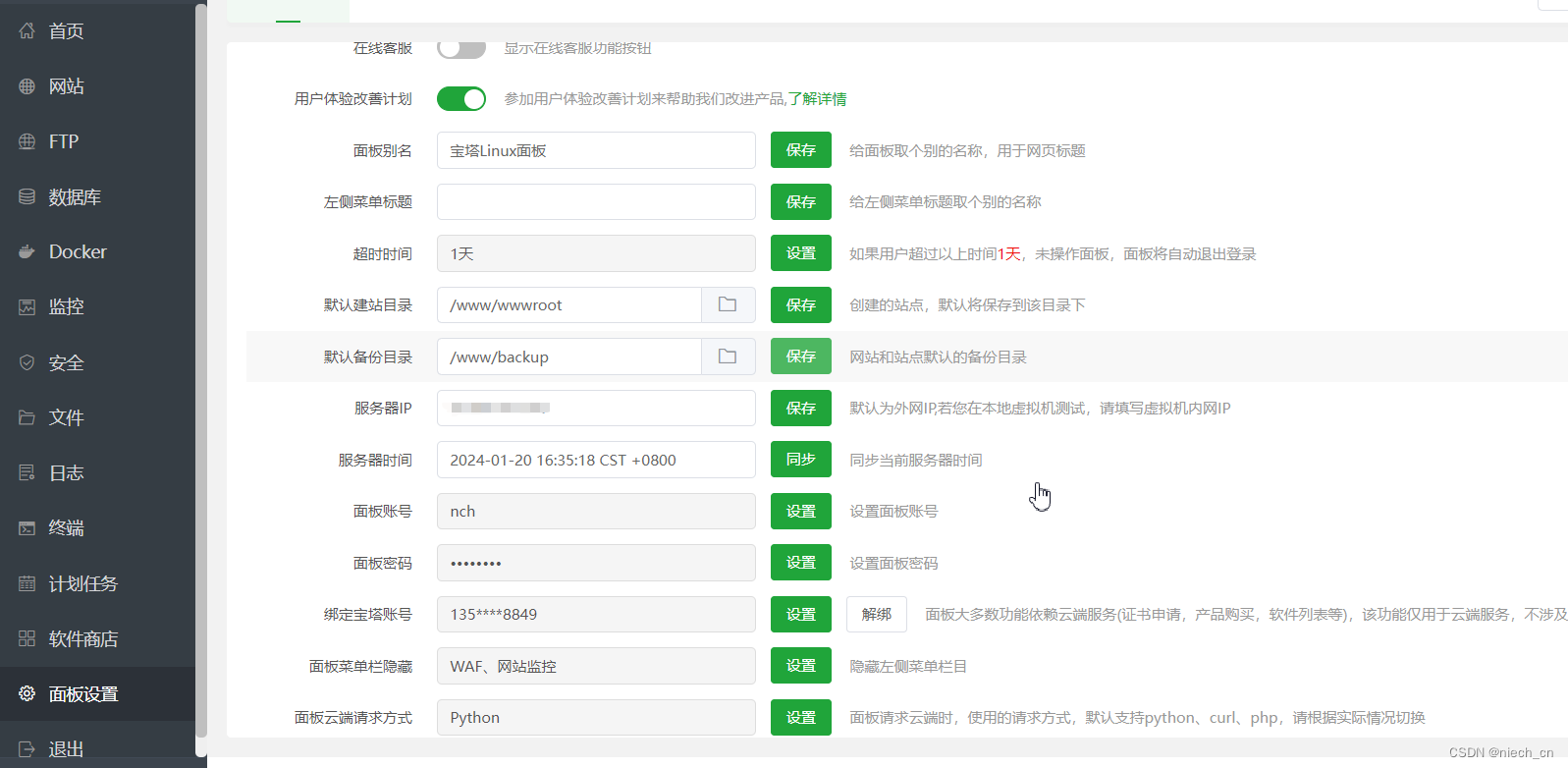Click the exit icon beside 退出
1568x768 pixels.
click(x=27, y=748)
